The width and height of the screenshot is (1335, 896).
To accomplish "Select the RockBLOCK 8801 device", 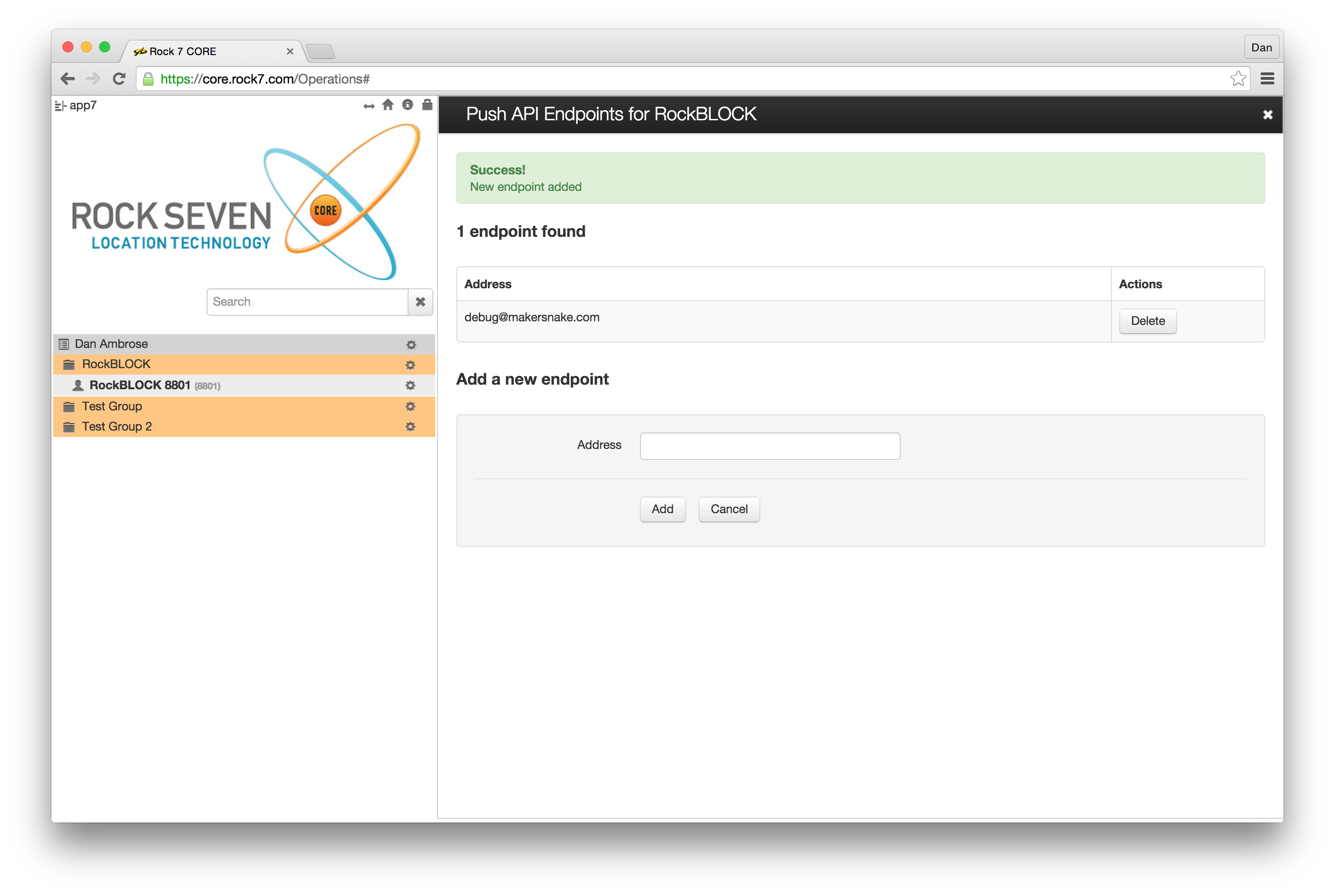I will (244, 385).
